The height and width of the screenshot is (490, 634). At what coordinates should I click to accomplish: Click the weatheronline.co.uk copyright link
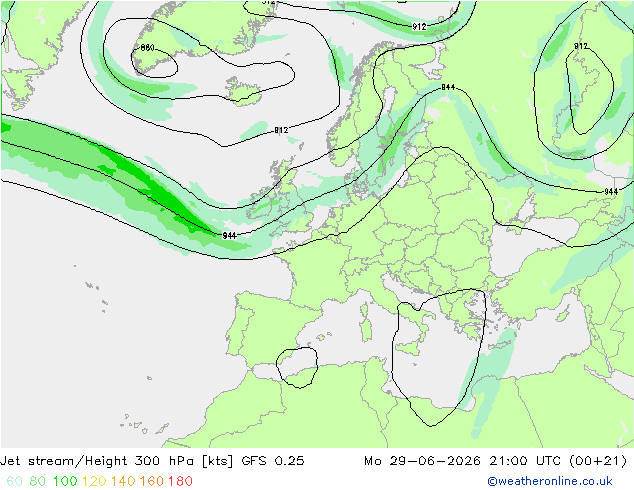549,481
